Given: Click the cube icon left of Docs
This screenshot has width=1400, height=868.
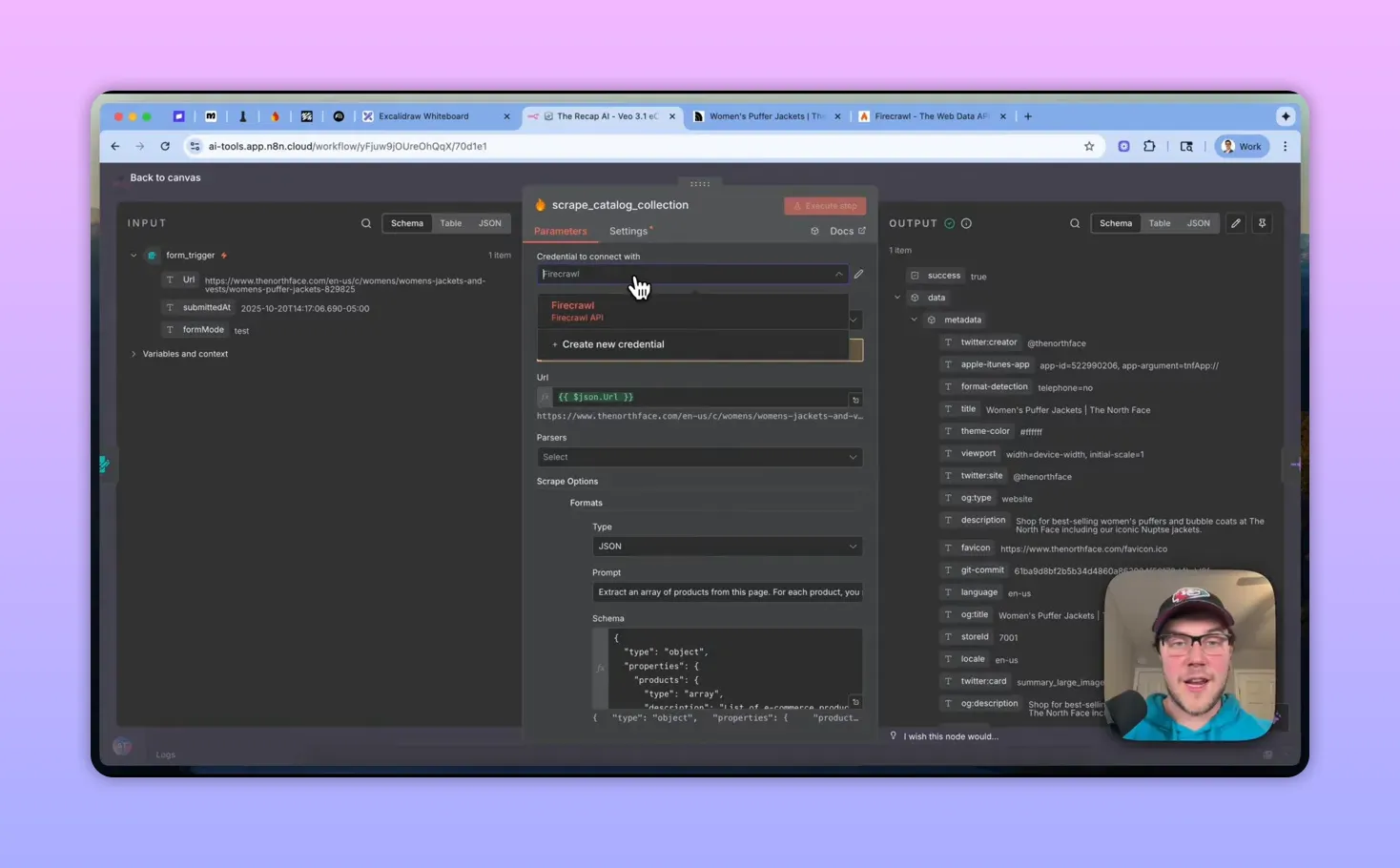Looking at the screenshot, I should pyautogui.click(x=814, y=231).
